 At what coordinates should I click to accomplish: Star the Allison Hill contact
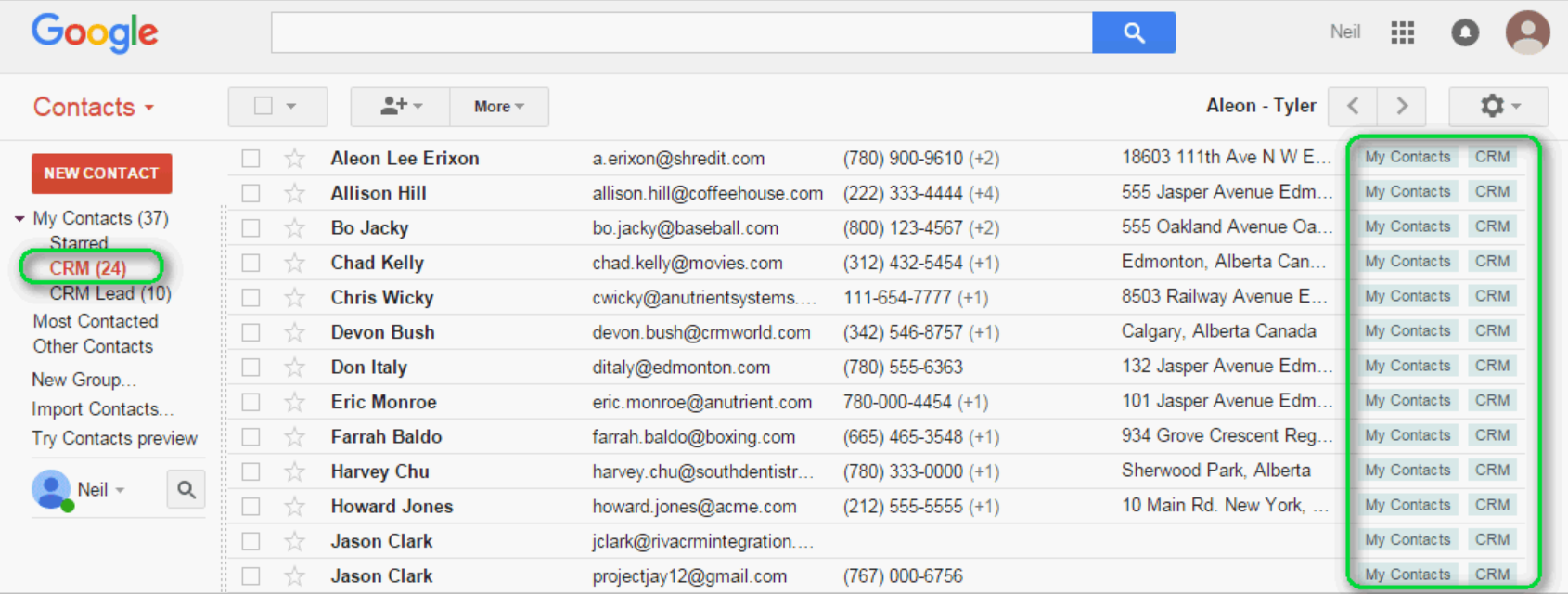coord(295,193)
